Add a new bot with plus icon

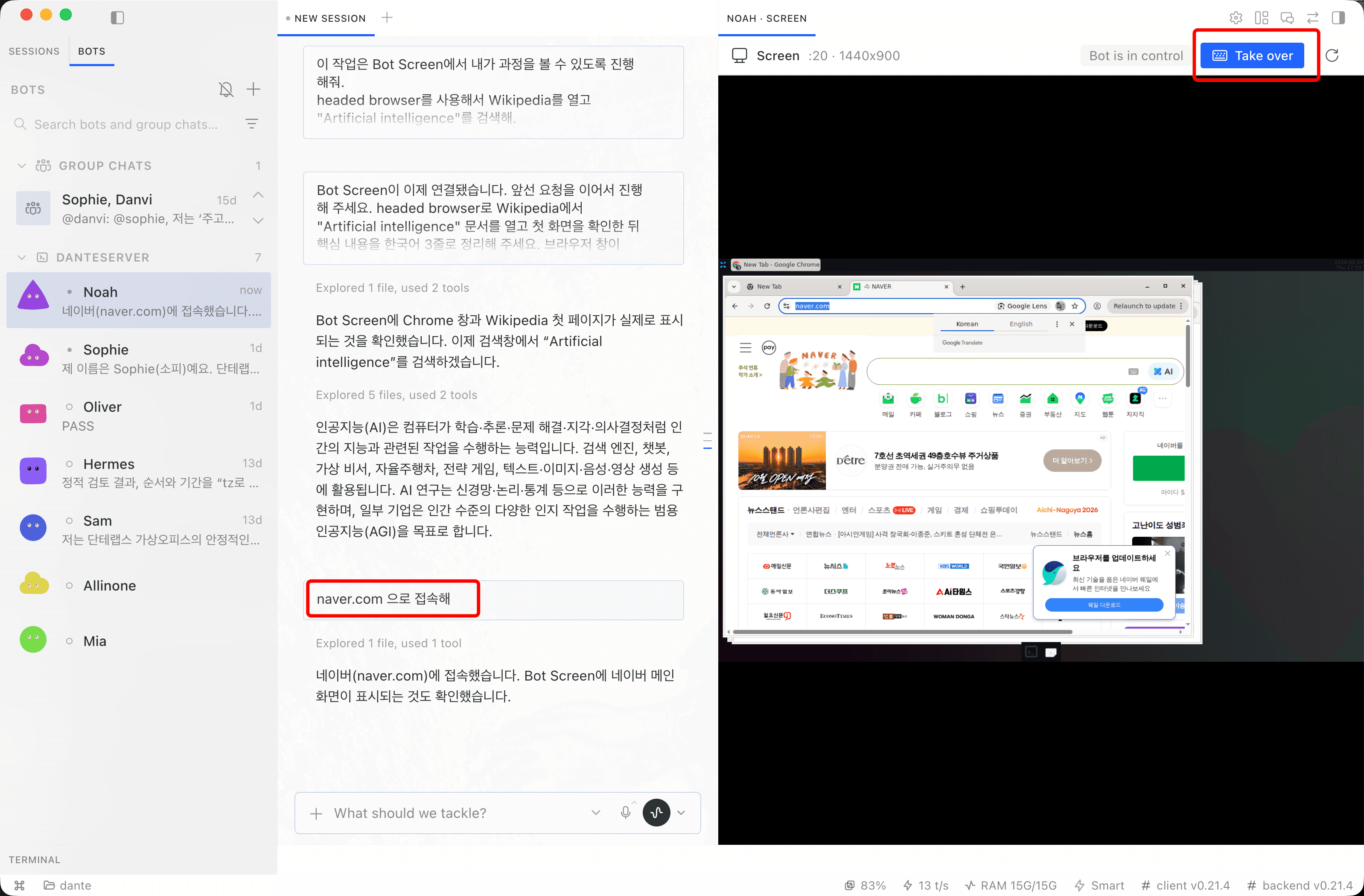[254, 89]
